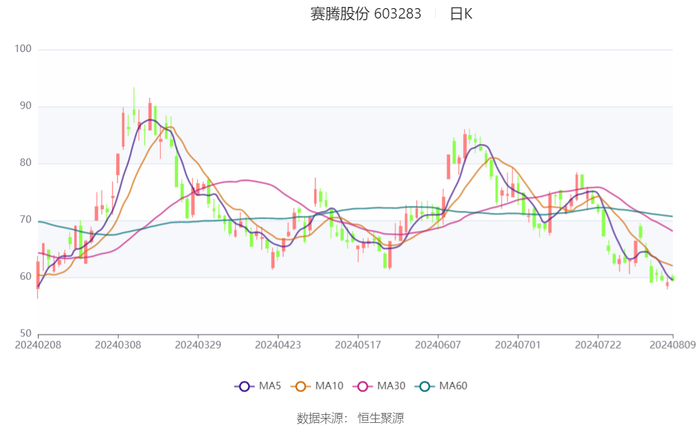700x426 pixels.
Task: Click the 20240308 date axis label
Action: (118, 346)
